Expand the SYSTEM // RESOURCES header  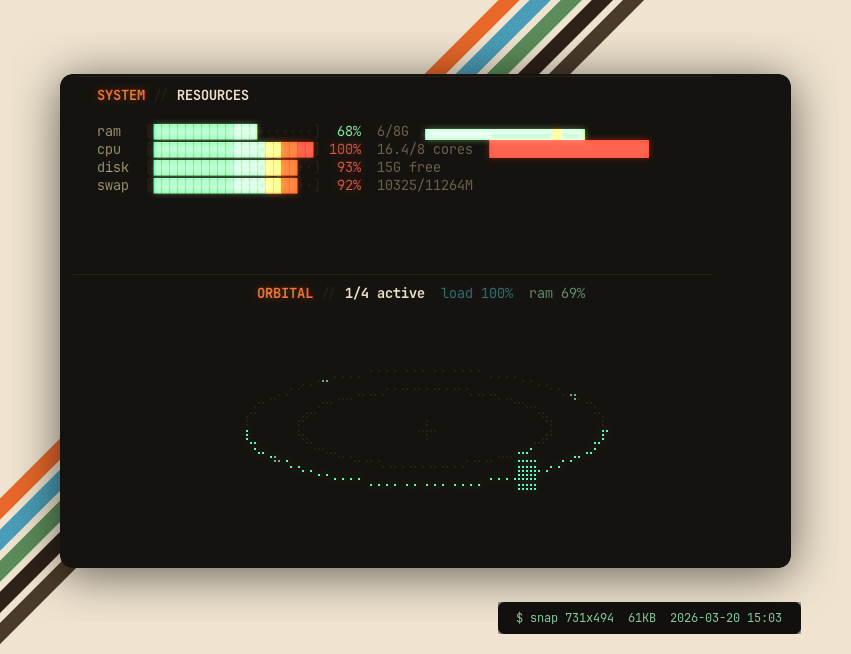173,95
